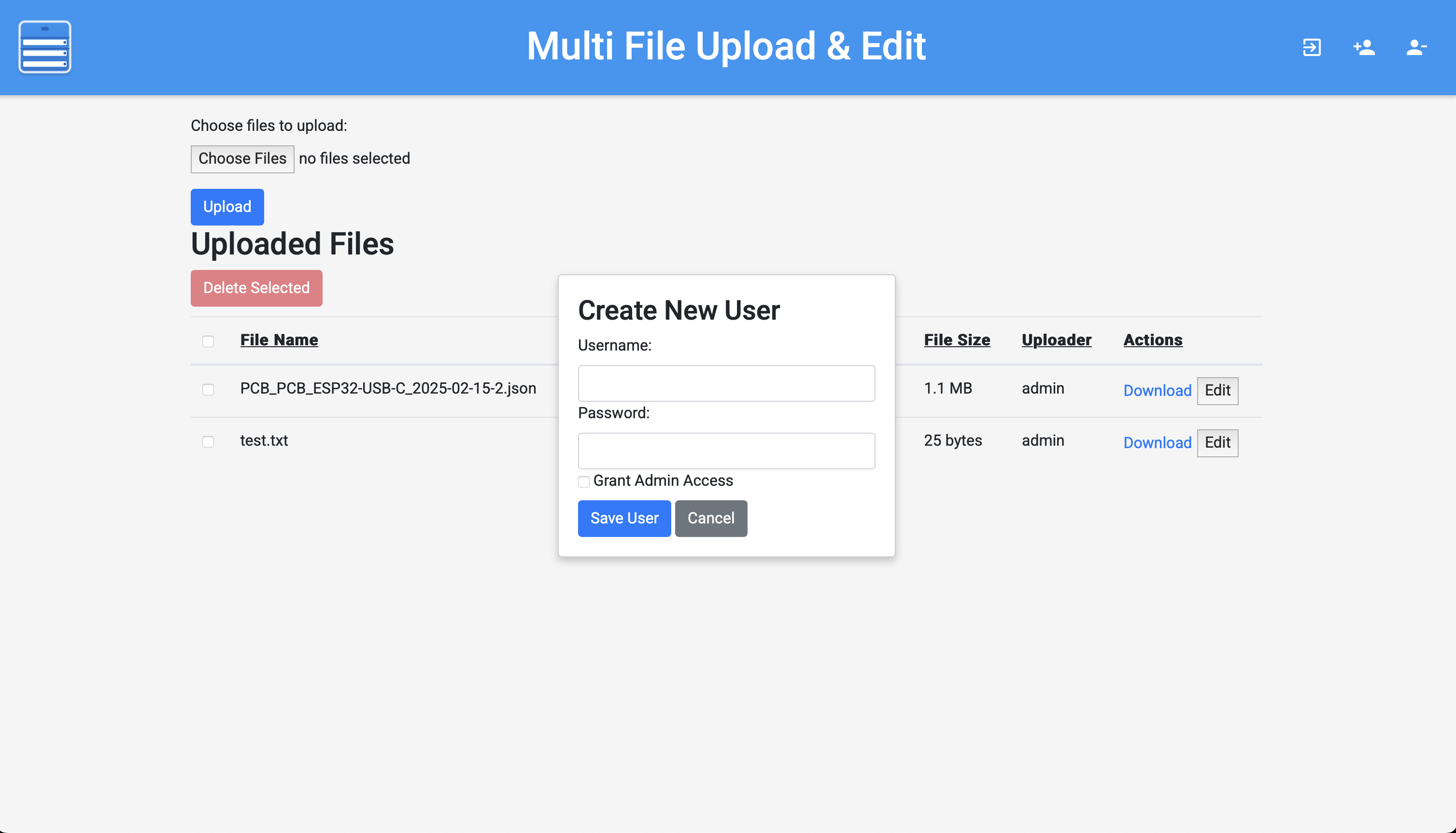Cancel the Create New User dialog
The image size is (1456, 833).
710,518
